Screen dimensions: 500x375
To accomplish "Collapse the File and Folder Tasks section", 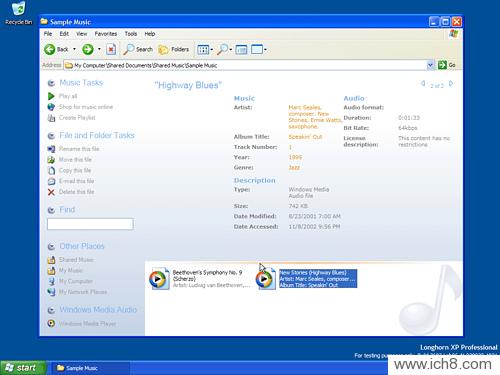I will pos(51,136).
